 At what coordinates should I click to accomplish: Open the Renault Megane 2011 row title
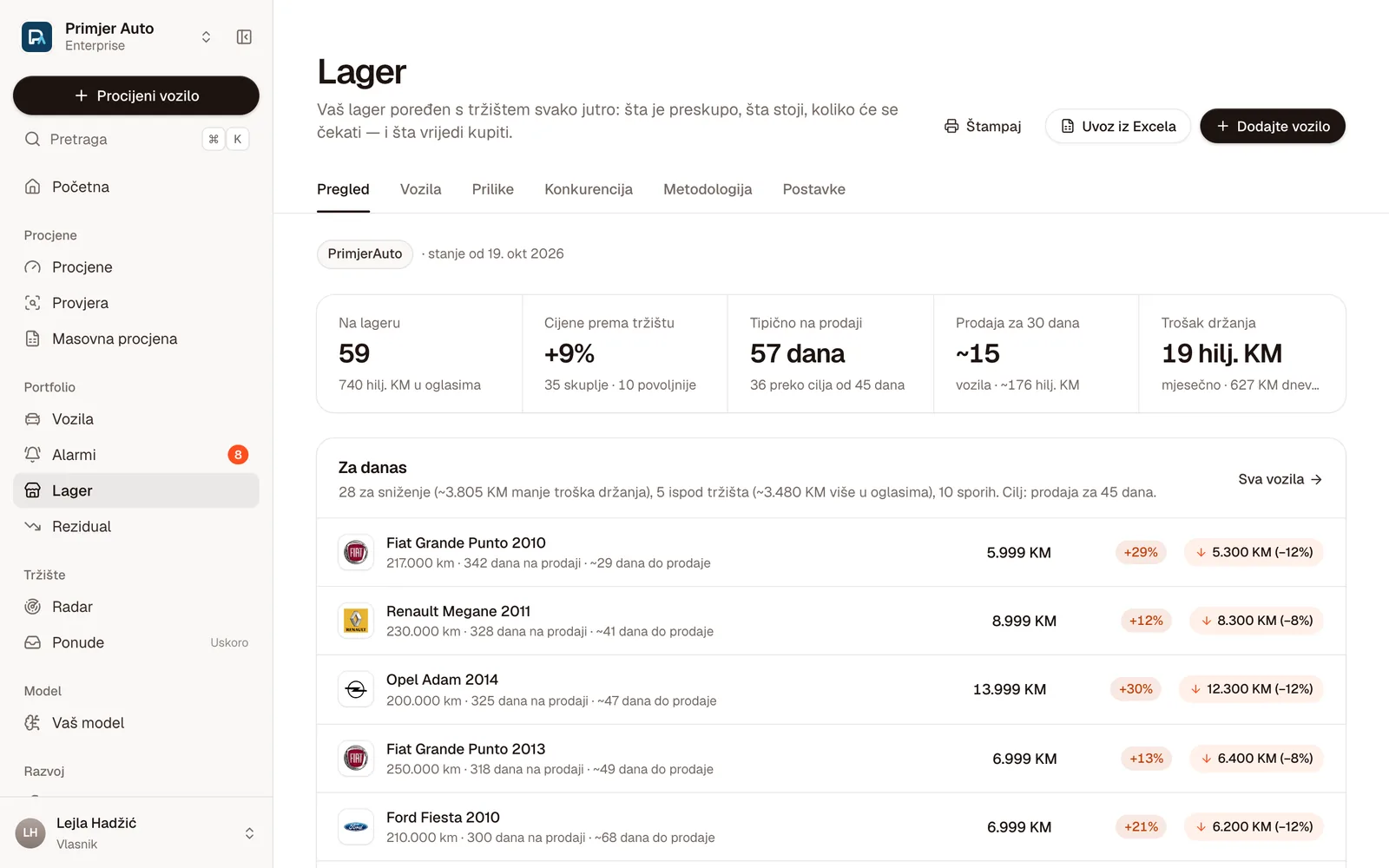click(458, 611)
